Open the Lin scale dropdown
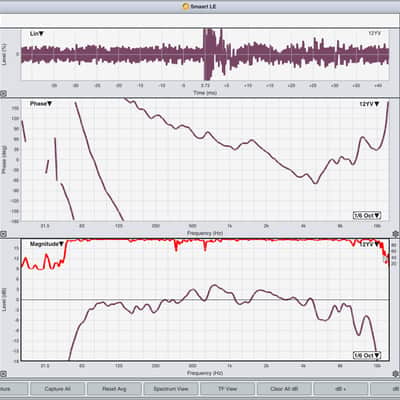 coord(37,34)
